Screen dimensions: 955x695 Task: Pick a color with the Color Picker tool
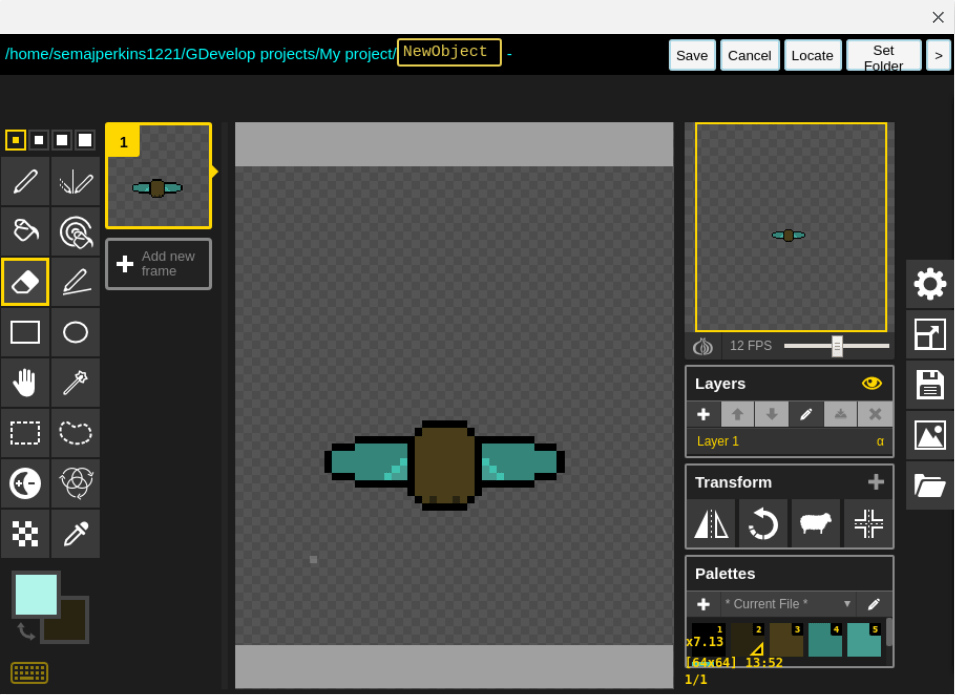pos(75,533)
